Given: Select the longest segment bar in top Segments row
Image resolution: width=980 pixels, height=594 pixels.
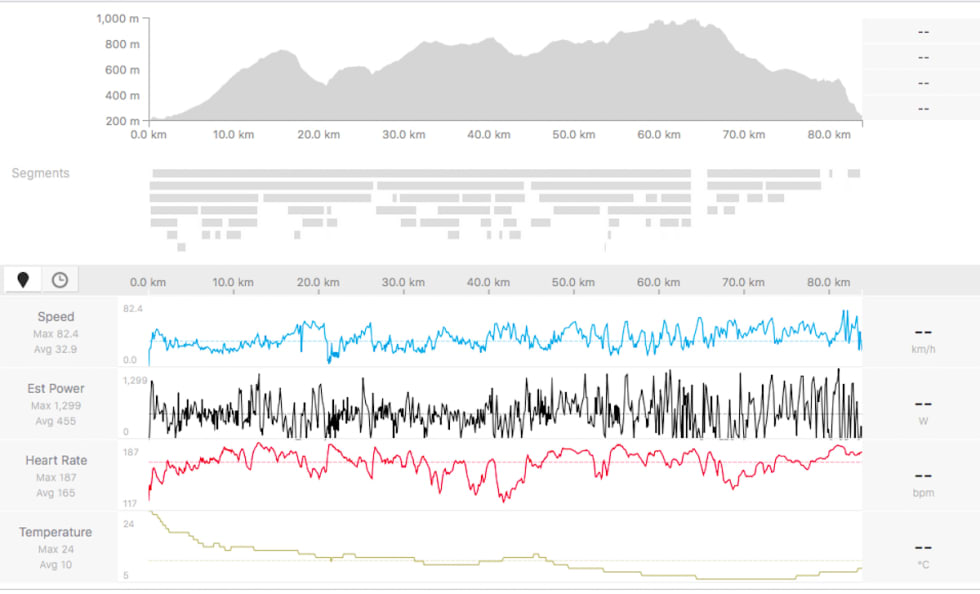Looking at the screenshot, I should coord(422,173).
